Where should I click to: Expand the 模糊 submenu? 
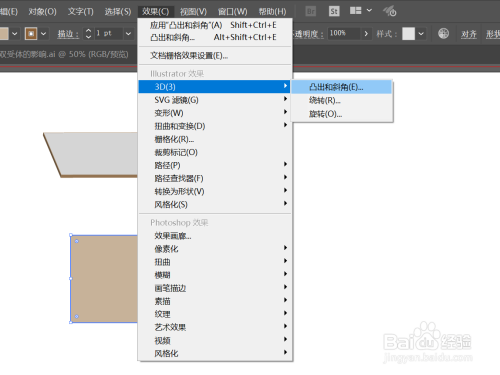(x=215, y=275)
